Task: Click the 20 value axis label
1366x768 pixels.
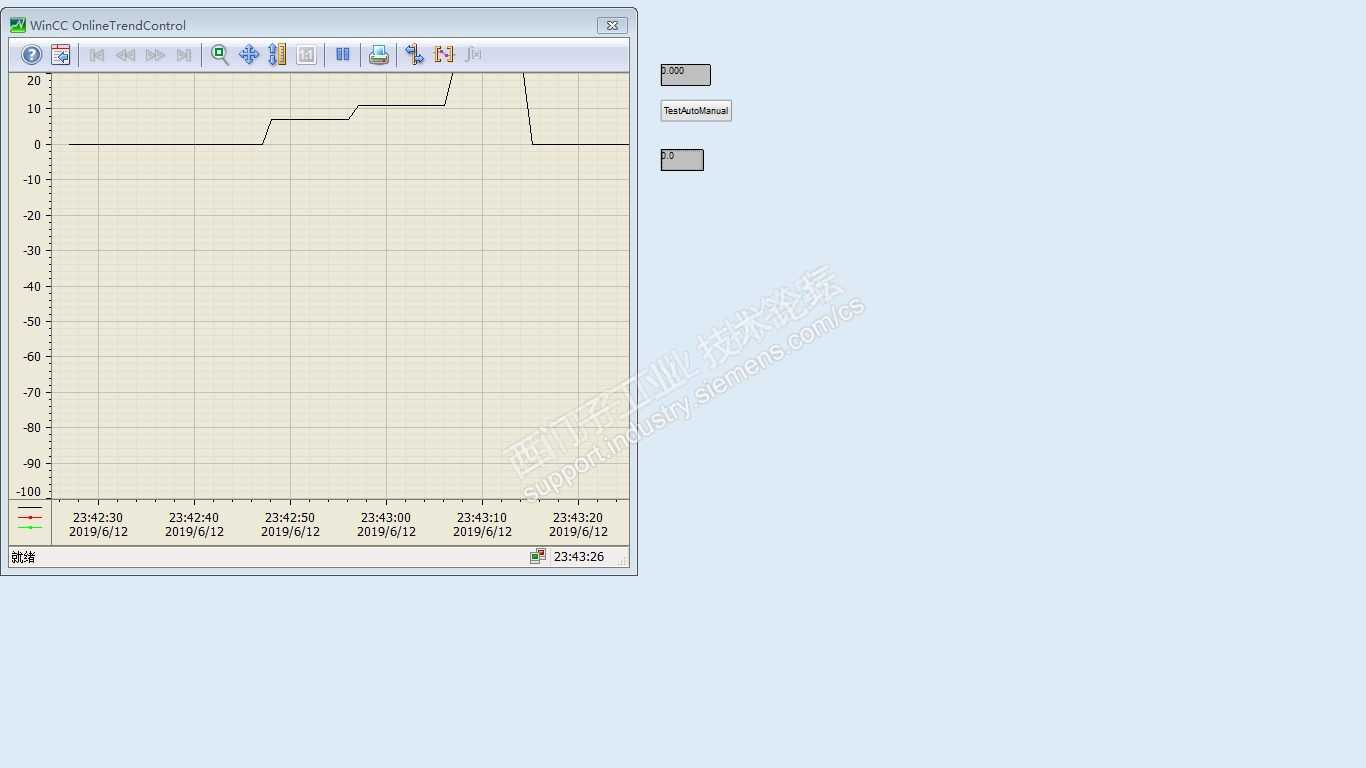Action: pyautogui.click(x=34, y=80)
